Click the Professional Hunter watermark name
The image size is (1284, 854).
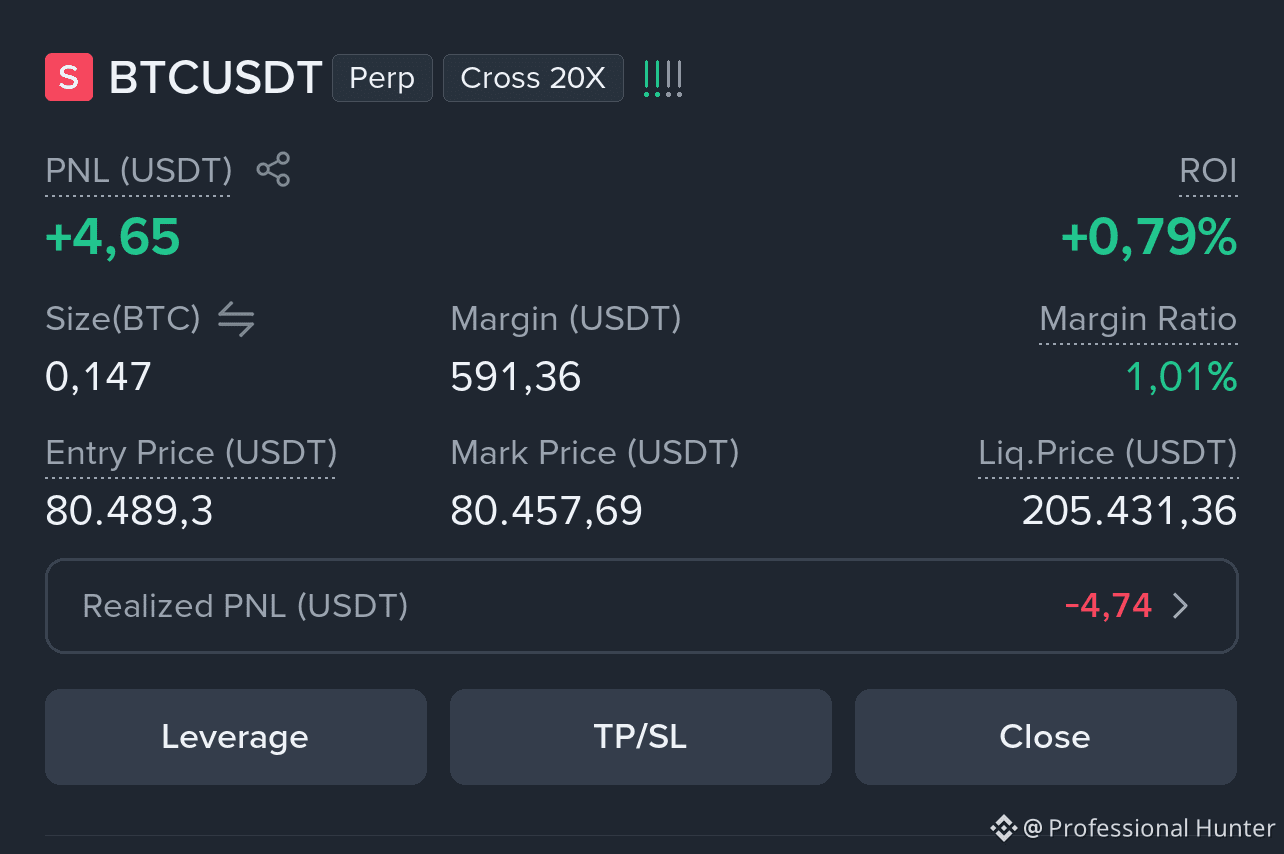1162,828
